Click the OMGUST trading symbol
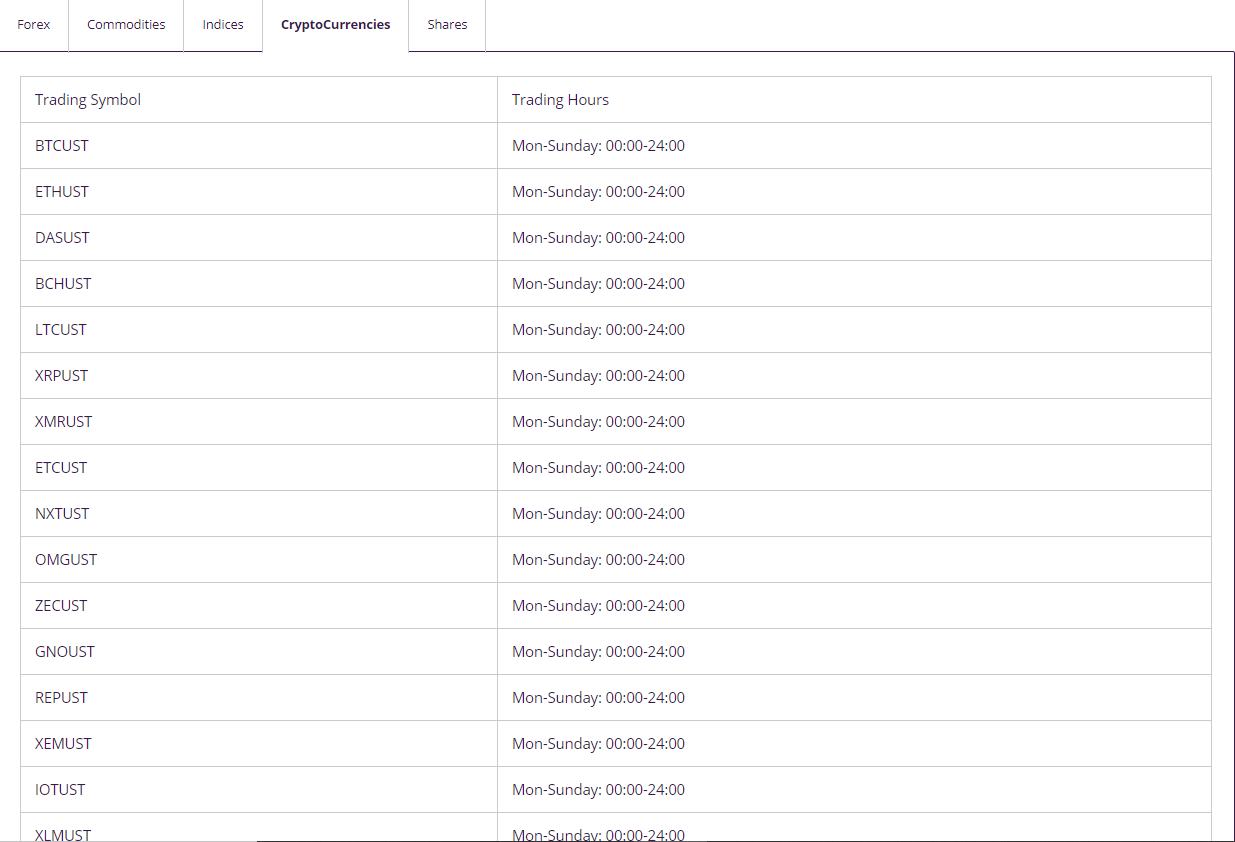 [x=65, y=559]
